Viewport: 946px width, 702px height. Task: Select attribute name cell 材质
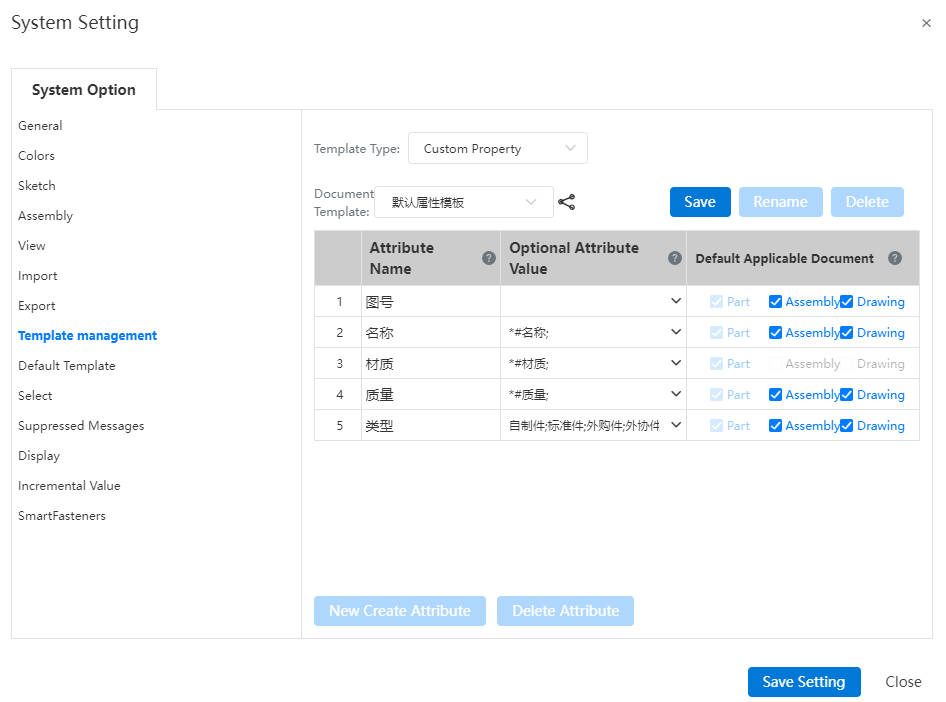coord(431,364)
